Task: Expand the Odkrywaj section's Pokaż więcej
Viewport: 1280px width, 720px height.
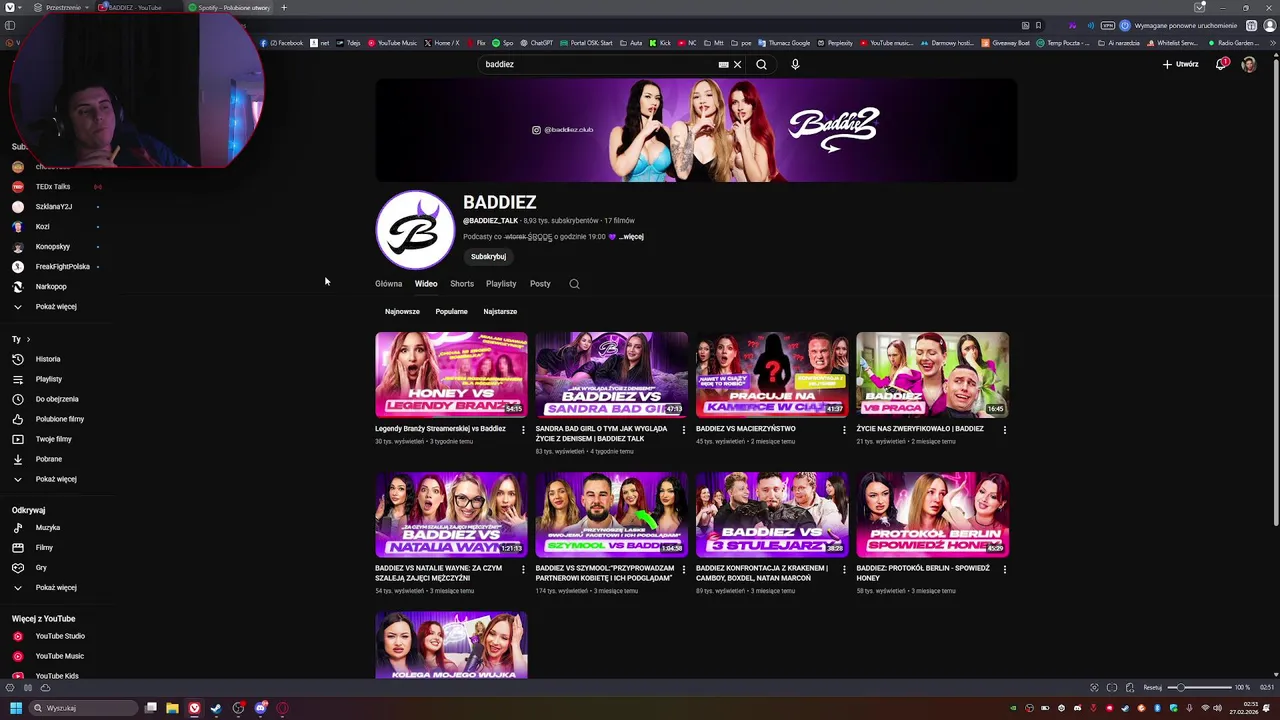Action: tap(56, 588)
